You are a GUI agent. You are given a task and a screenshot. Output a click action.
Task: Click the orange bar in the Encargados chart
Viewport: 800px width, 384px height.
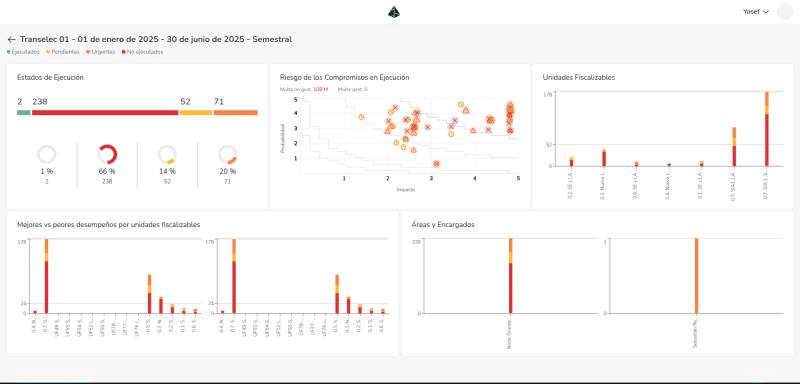click(696, 276)
